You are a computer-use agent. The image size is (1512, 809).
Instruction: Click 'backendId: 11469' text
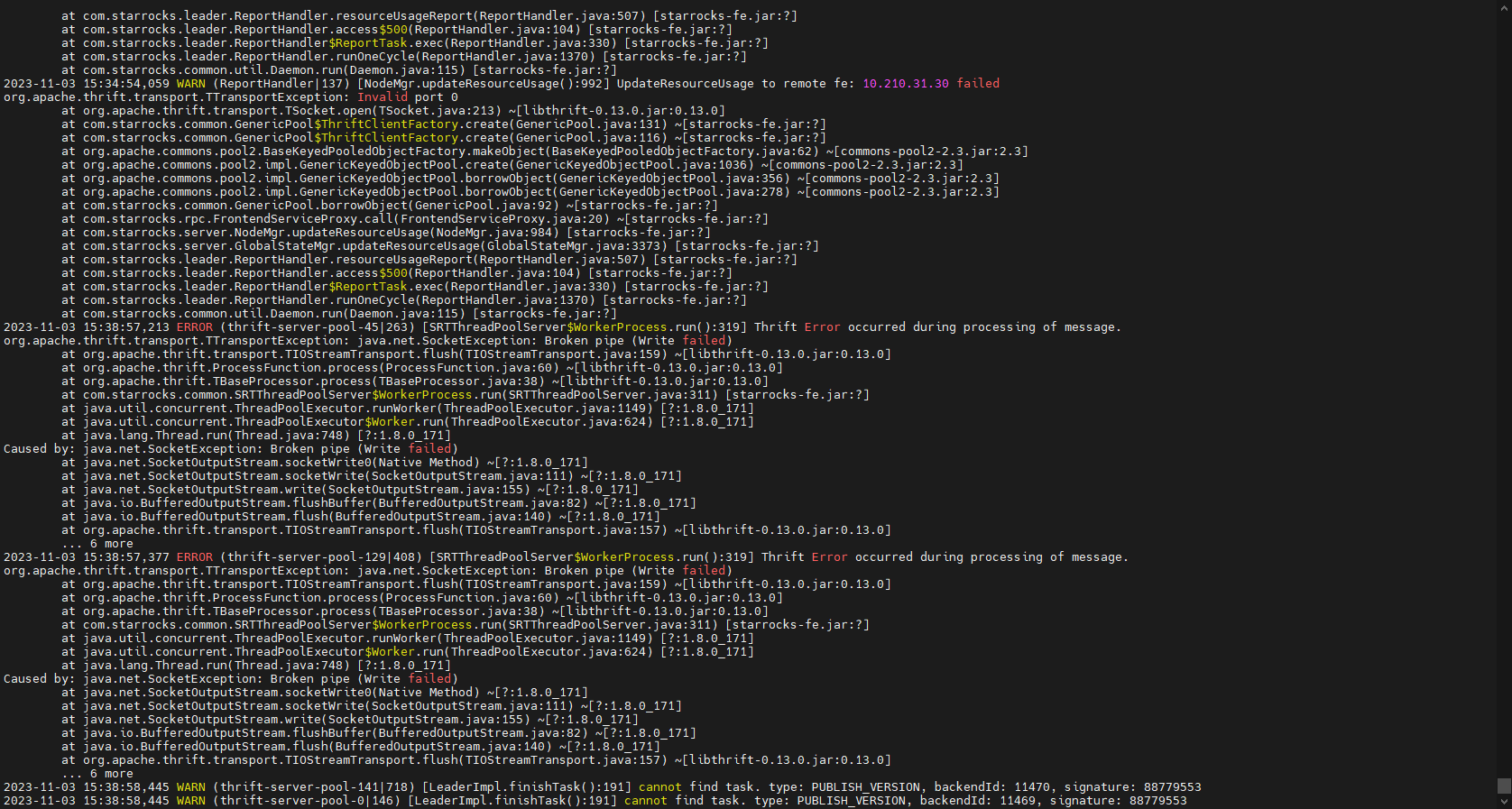978,801
